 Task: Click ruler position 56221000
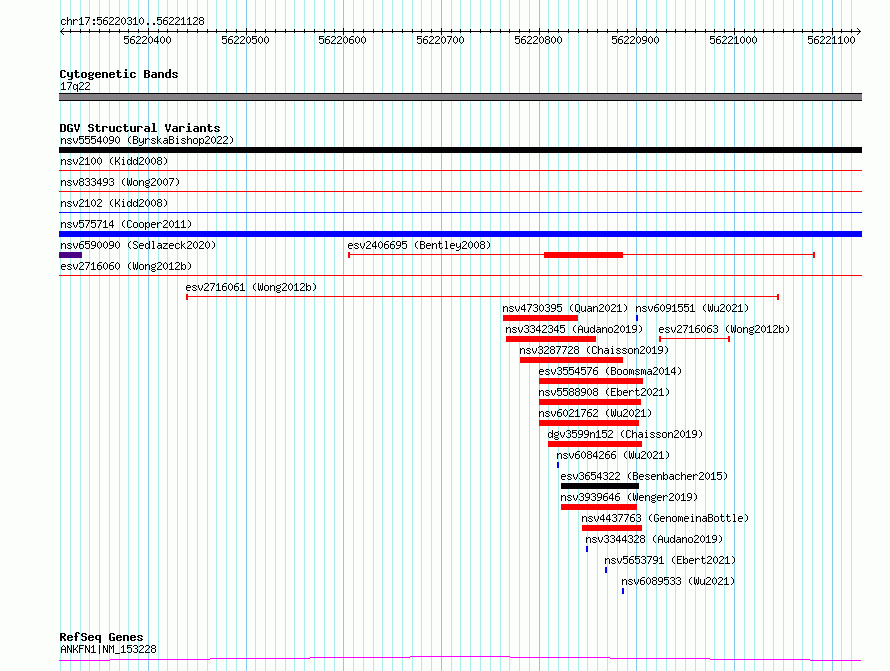pos(733,40)
